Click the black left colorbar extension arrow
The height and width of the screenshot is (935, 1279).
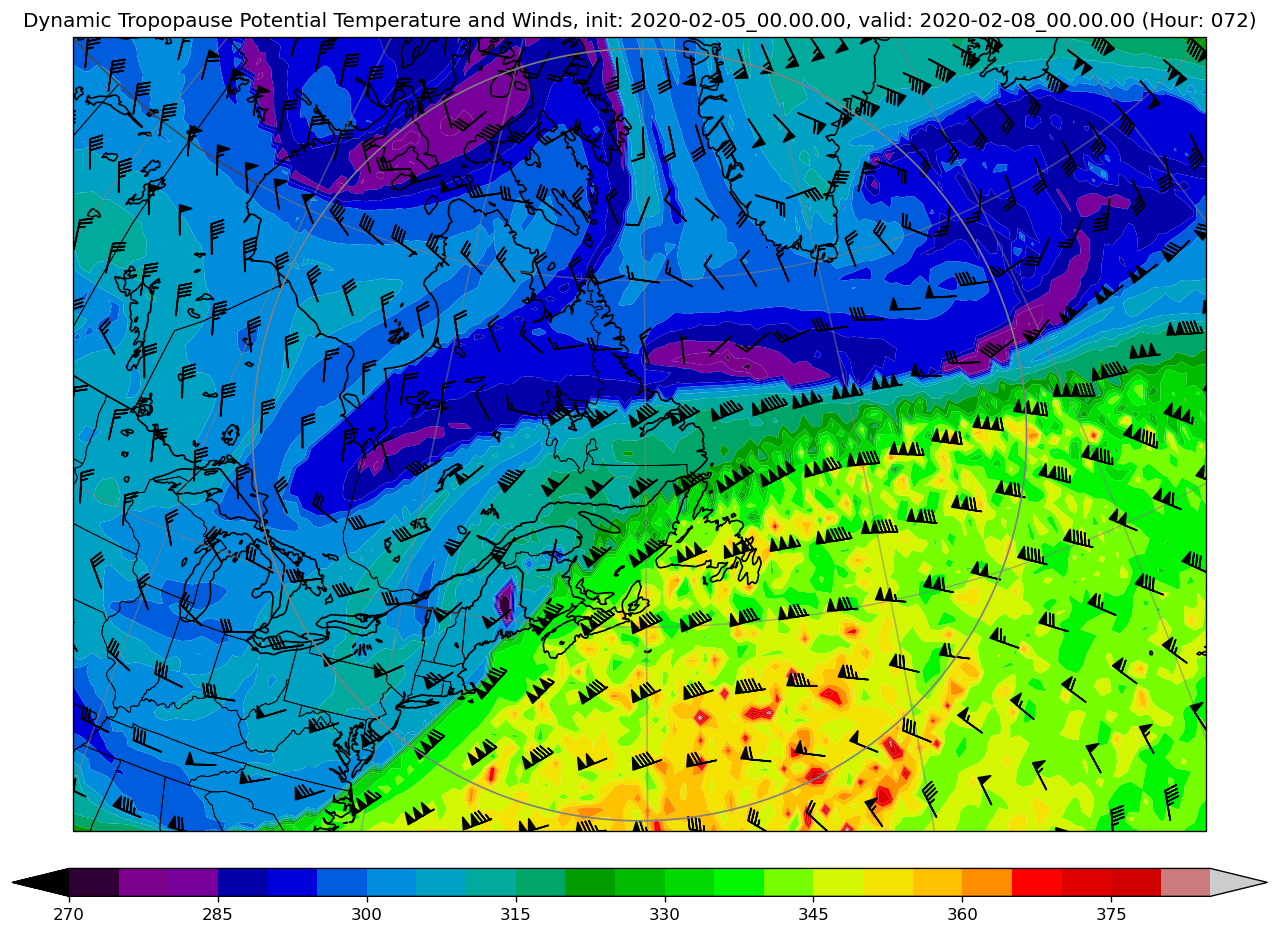(x=42, y=882)
